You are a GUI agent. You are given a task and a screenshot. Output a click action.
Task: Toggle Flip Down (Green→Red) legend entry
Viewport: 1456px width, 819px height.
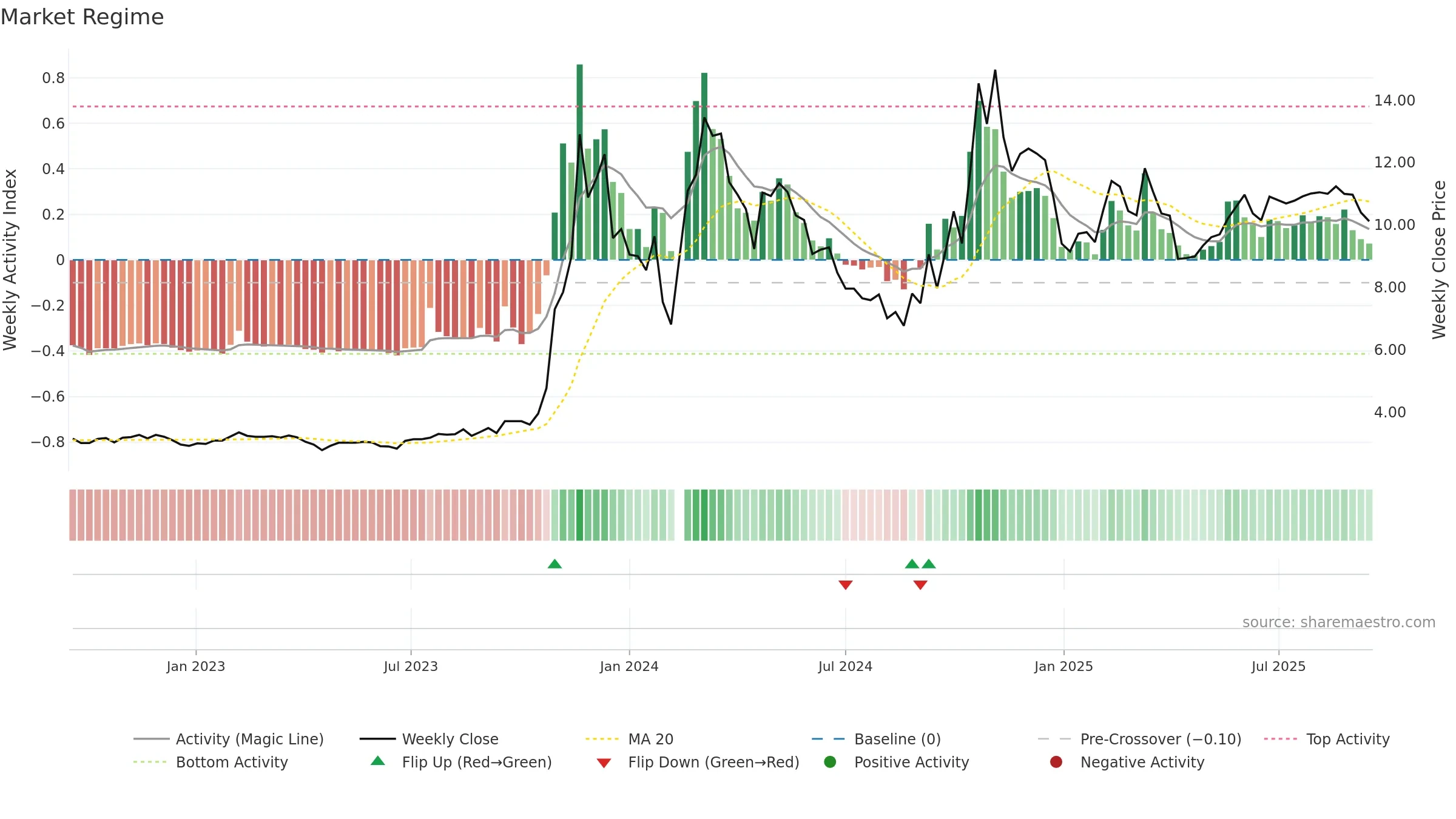pyautogui.click(x=698, y=762)
